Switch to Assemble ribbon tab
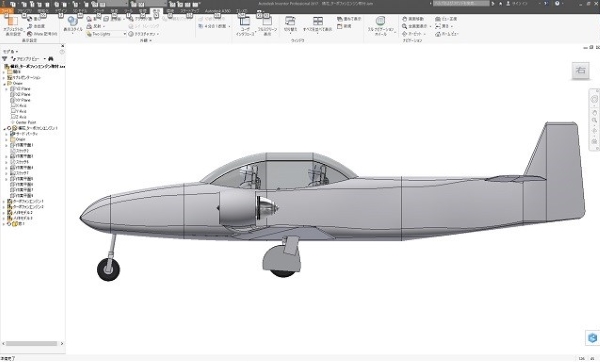600x362 pixels. point(24,11)
